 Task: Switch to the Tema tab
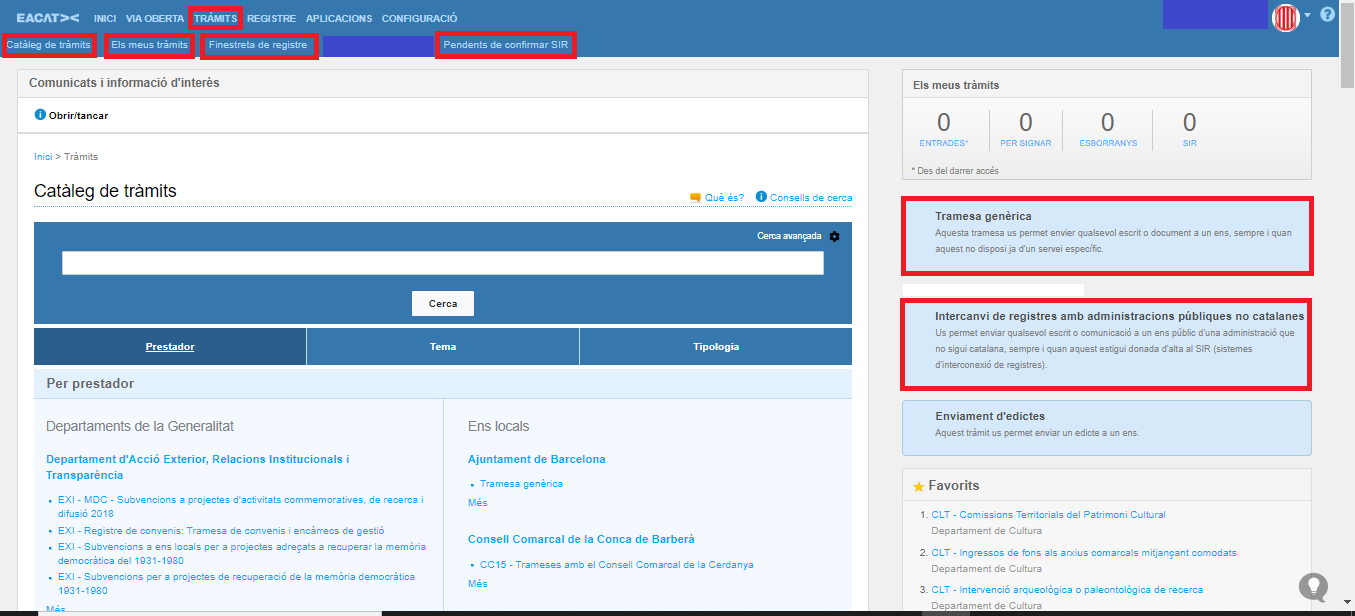point(442,347)
